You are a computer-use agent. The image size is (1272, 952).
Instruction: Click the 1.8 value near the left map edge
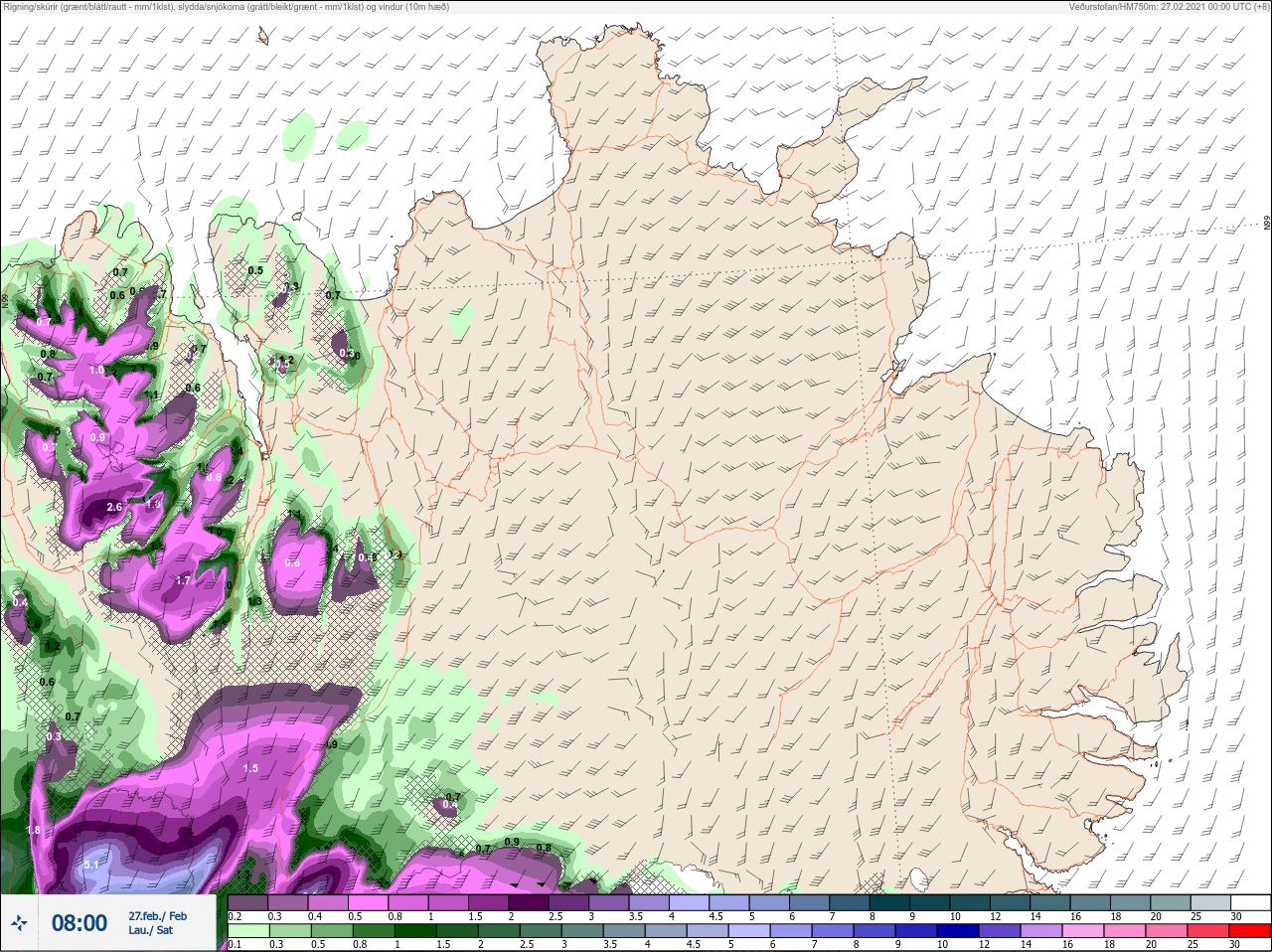[33, 830]
